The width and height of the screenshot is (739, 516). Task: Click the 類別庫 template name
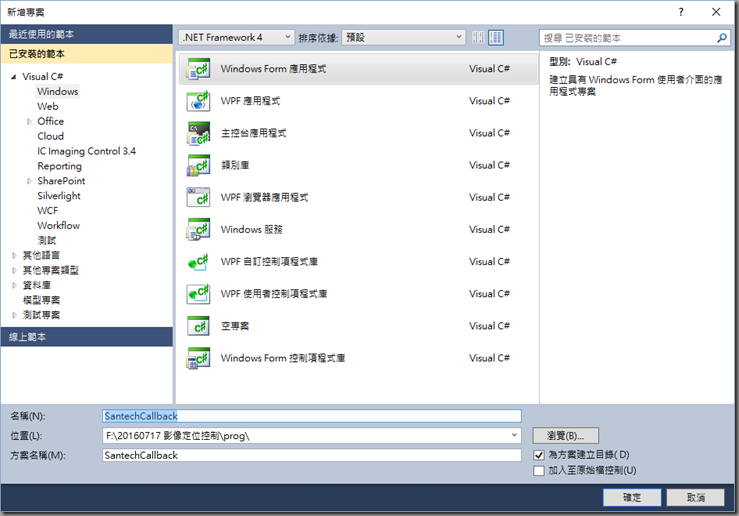[235, 165]
